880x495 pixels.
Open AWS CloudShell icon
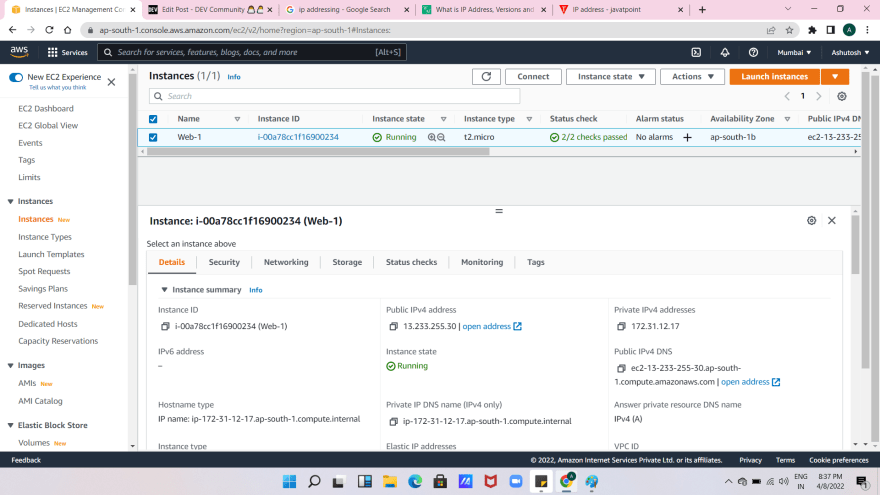(696, 52)
